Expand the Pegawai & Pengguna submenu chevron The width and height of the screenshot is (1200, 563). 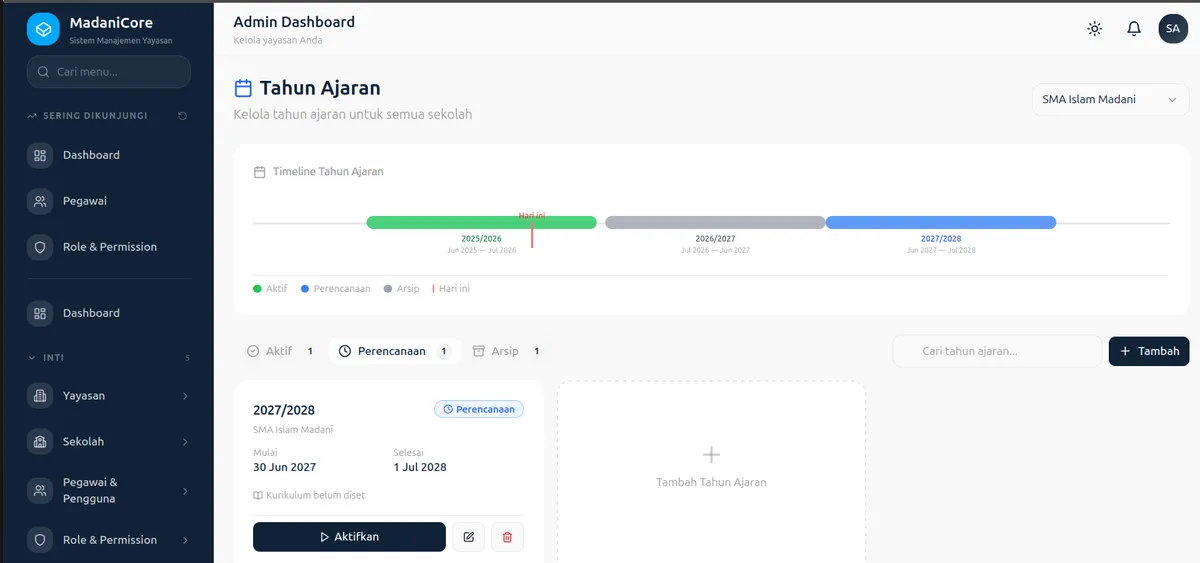185,491
